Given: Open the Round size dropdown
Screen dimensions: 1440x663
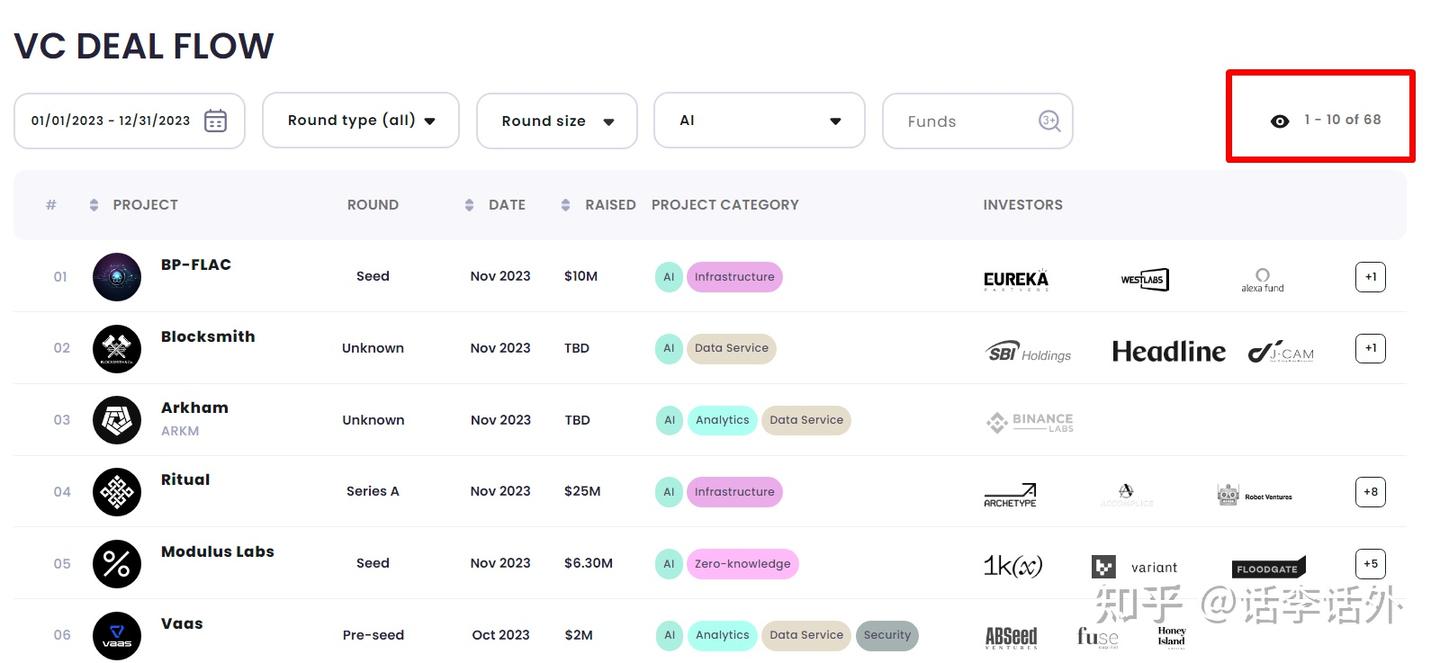Looking at the screenshot, I should (x=556, y=121).
